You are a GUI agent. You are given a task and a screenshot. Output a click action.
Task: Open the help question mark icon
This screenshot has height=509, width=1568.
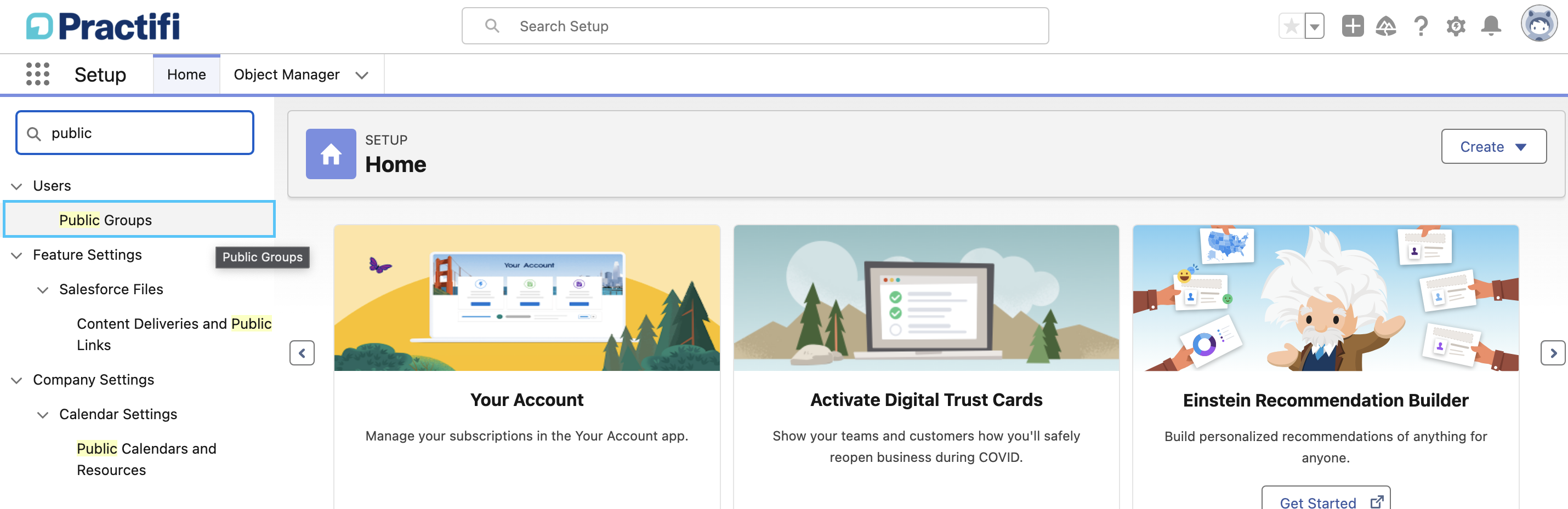pos(1421,26)
